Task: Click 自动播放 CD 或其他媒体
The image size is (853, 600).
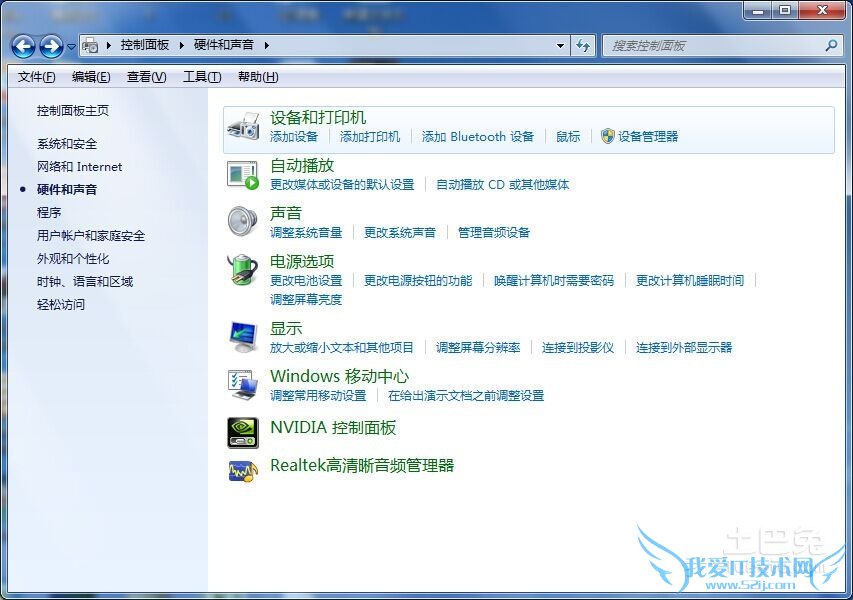Action: click(503, 184)
